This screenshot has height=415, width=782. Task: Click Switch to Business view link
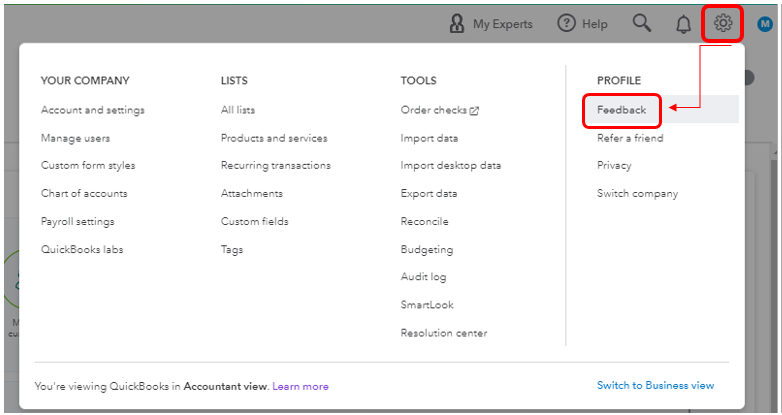[x=655, y=385]
